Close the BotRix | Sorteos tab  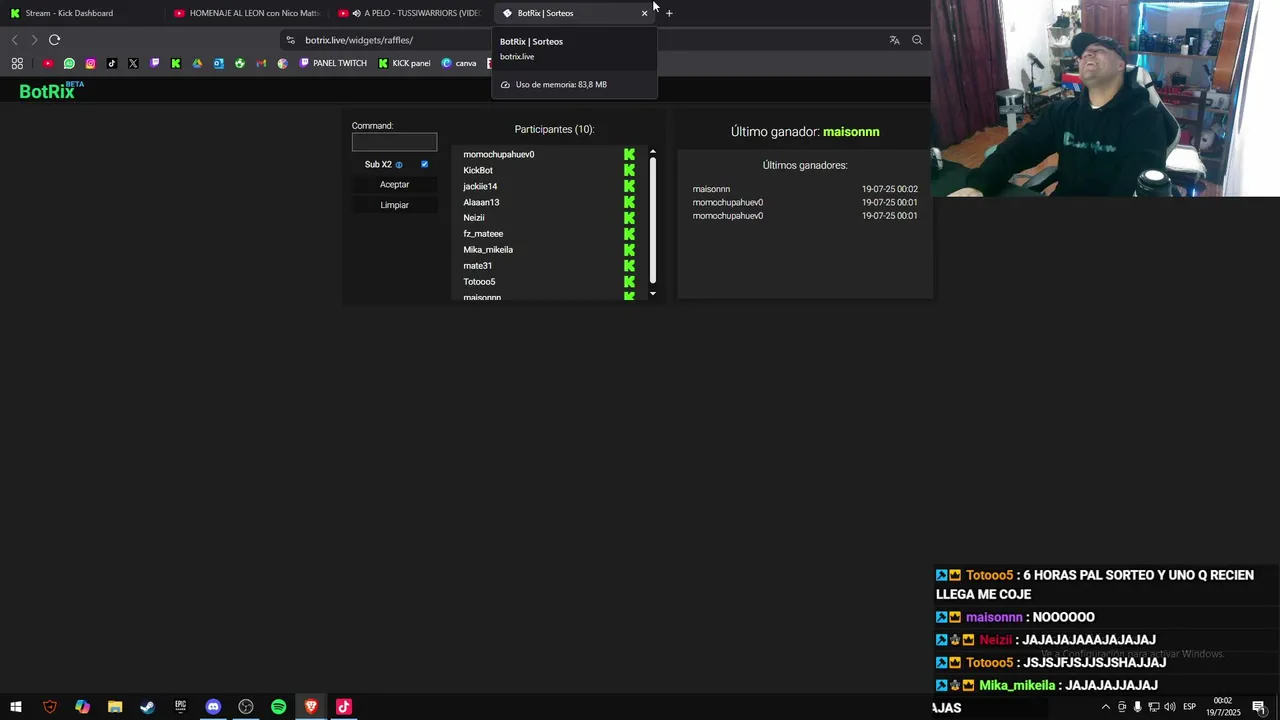tap(644, 13)
